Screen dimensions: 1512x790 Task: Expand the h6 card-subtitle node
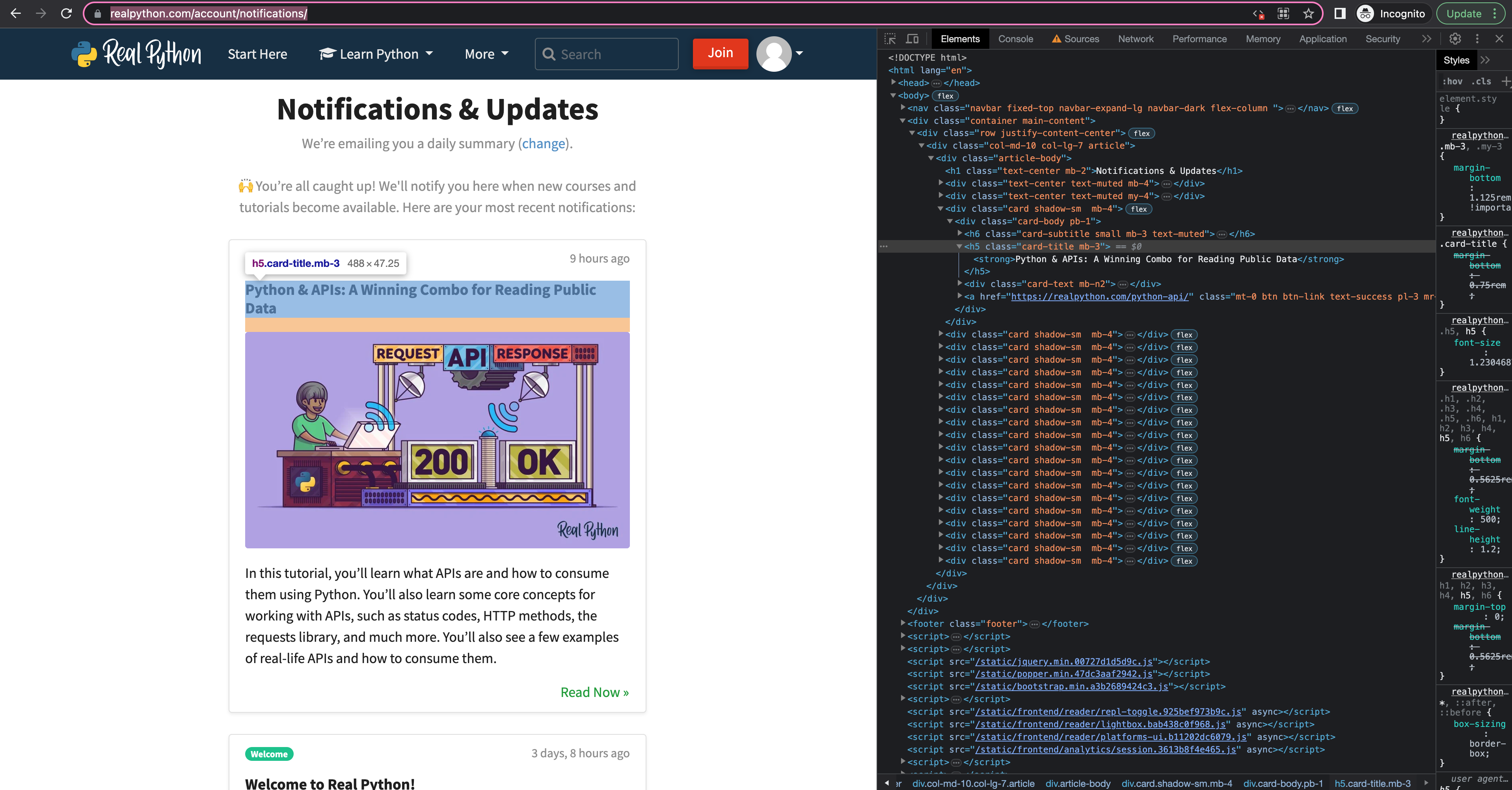point(959,234)
